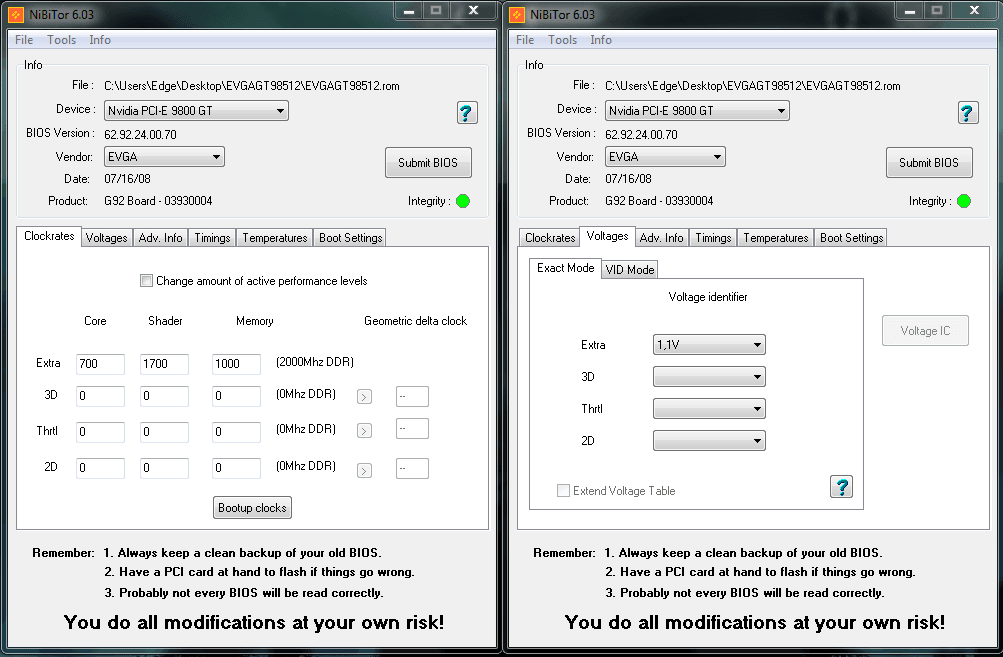
Task: Click the 3D geometric delta clock field
Action: pos(412,396)
